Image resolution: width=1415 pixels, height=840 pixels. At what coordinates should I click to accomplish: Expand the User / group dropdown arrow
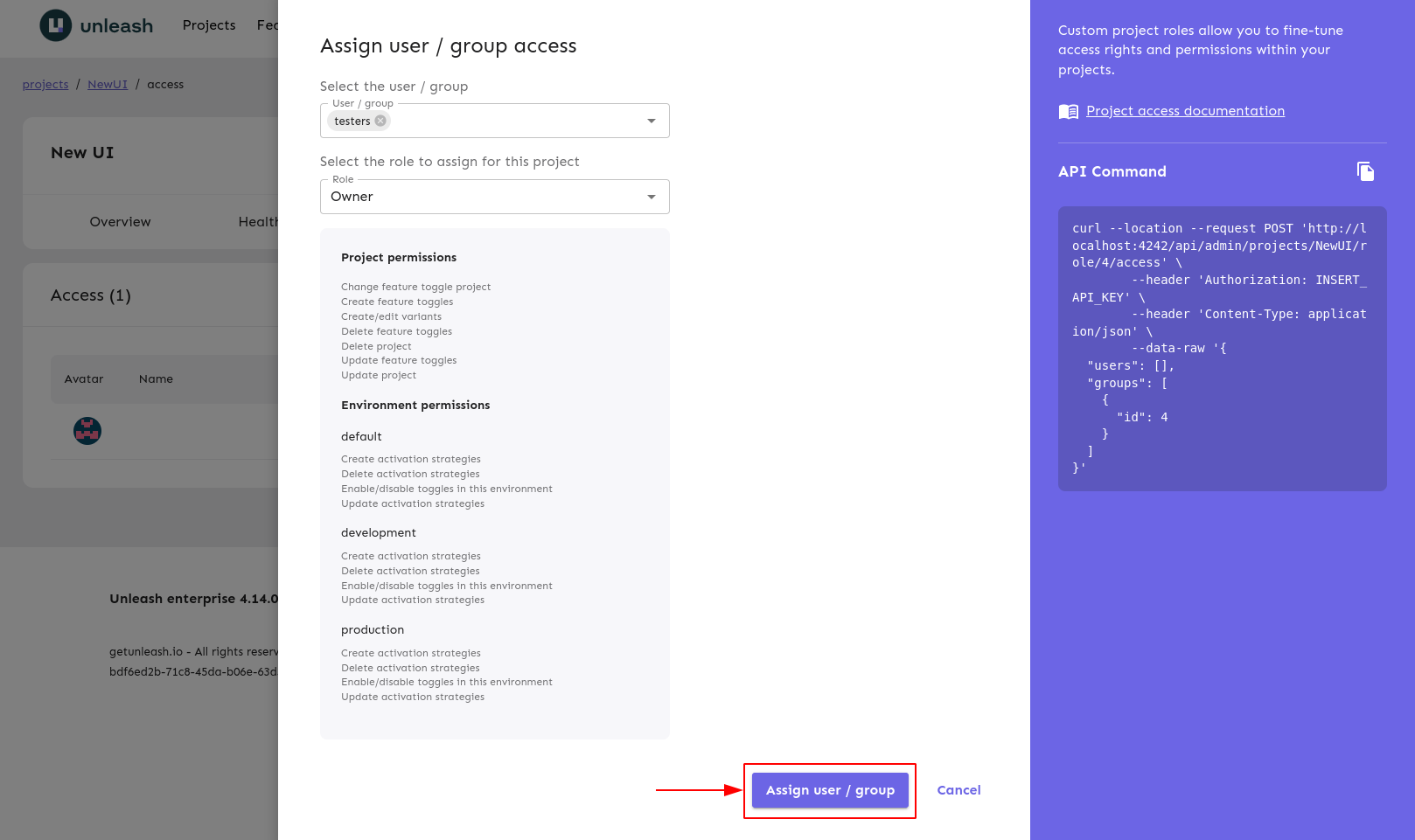(x=652, y=121)
